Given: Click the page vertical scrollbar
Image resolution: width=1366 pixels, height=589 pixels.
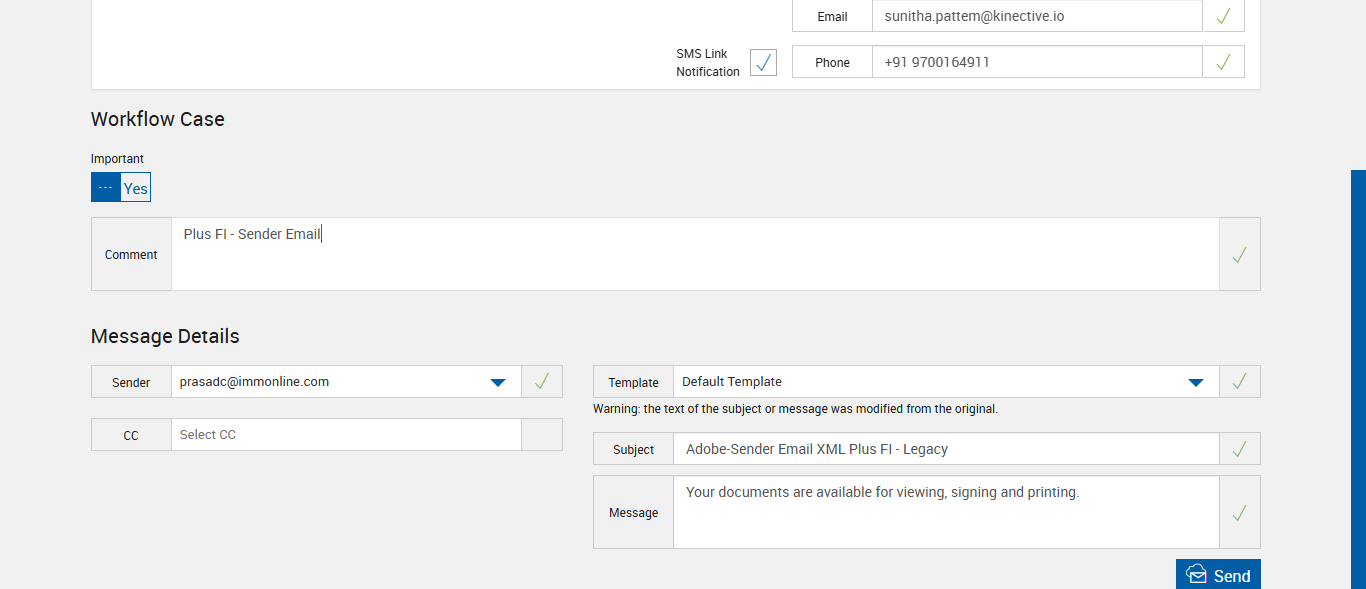Looking at the screenshot, I should (1358, 380).
